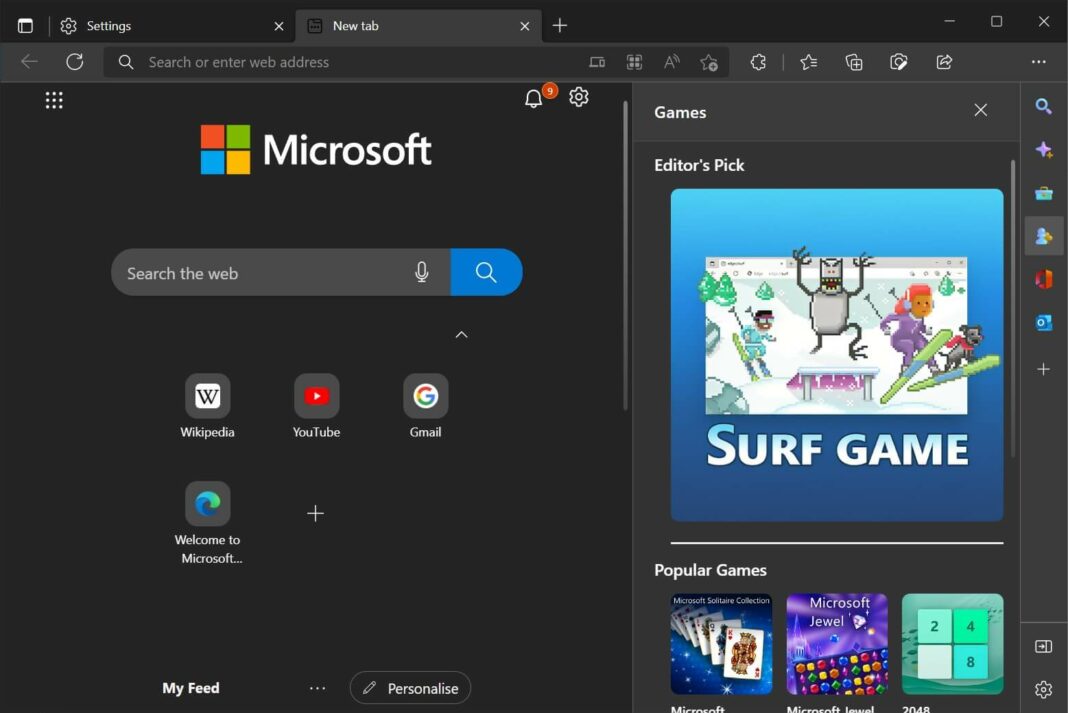Viewport: 1068px width, 713px height.
Task: Open the Settings and more menu
Action: [x=1038, y=62]
